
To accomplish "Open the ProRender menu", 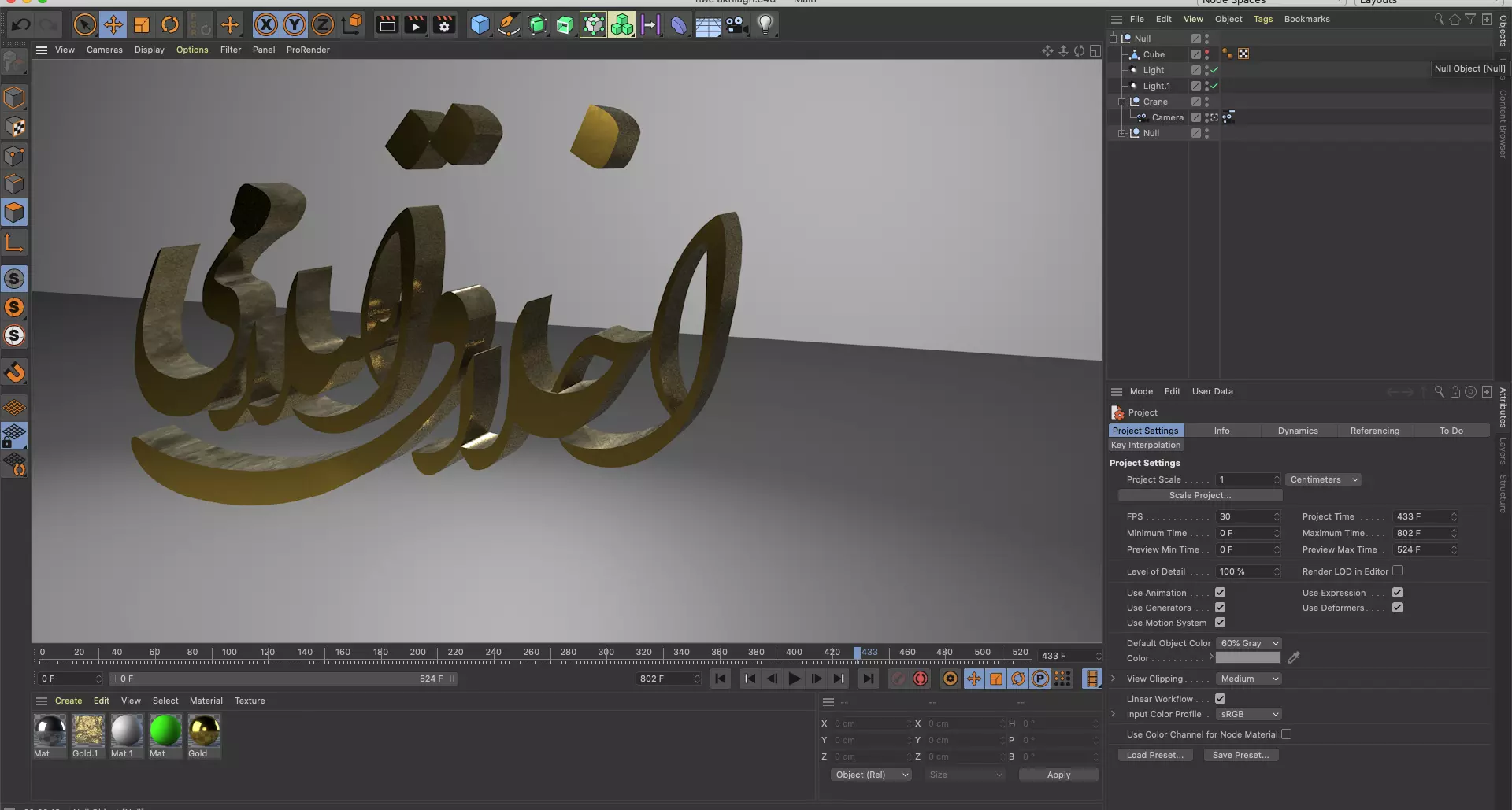I will 308,50.
